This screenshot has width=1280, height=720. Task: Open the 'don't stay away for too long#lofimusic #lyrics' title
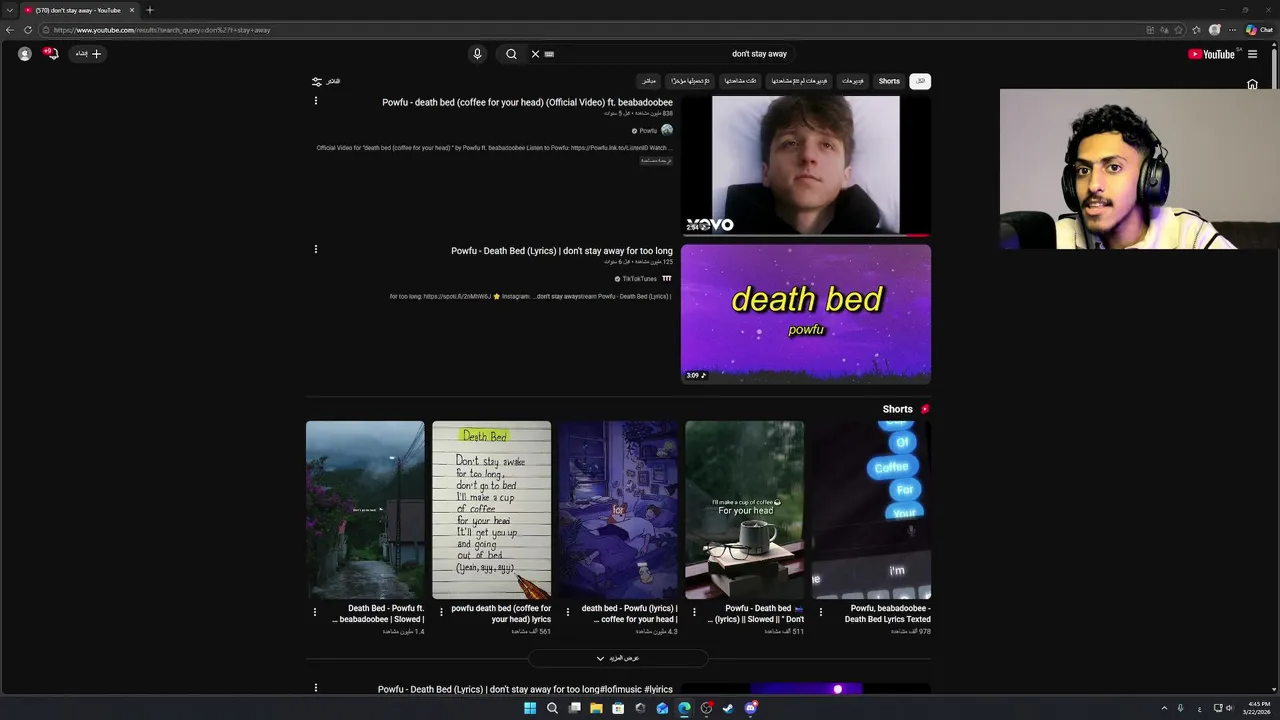point(525,690)
